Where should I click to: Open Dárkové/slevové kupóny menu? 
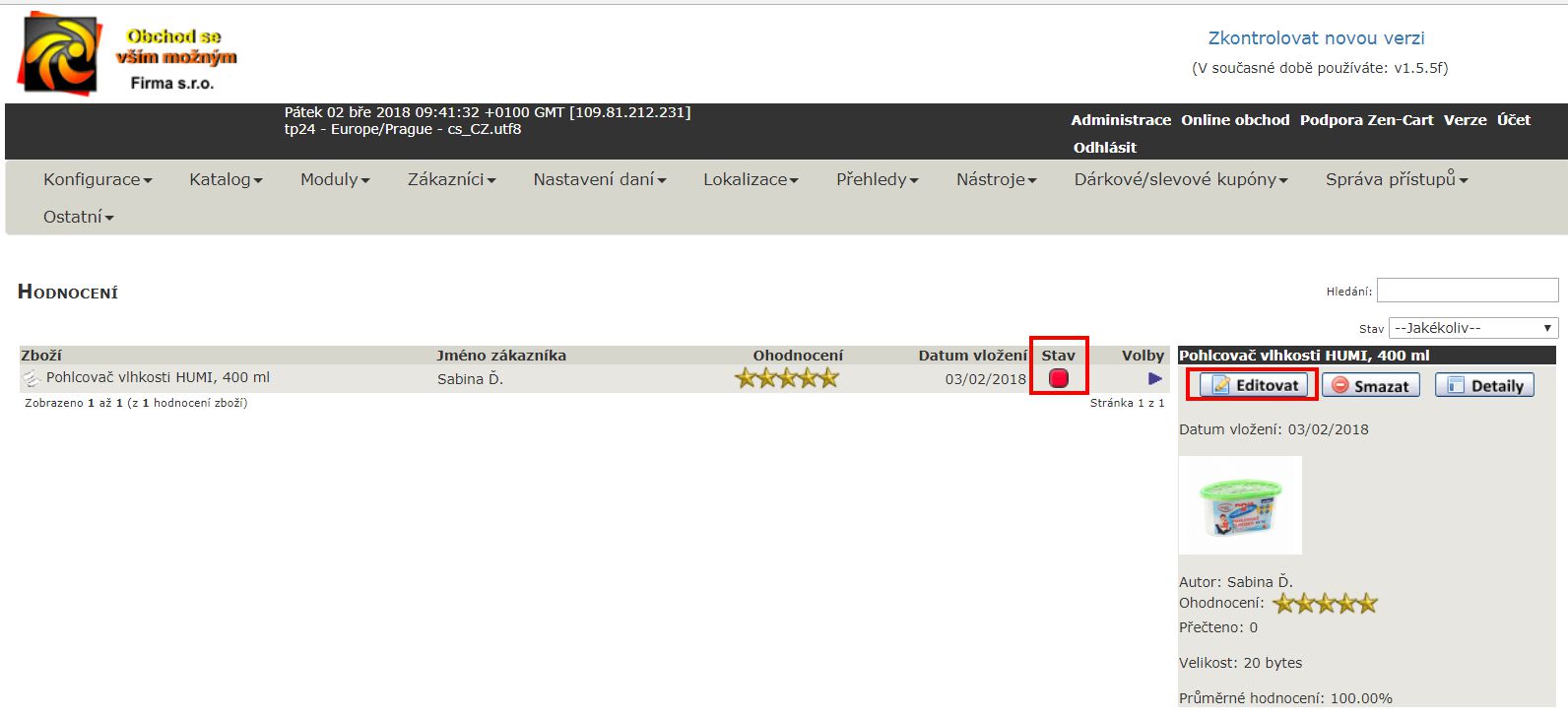[1180, 179]
